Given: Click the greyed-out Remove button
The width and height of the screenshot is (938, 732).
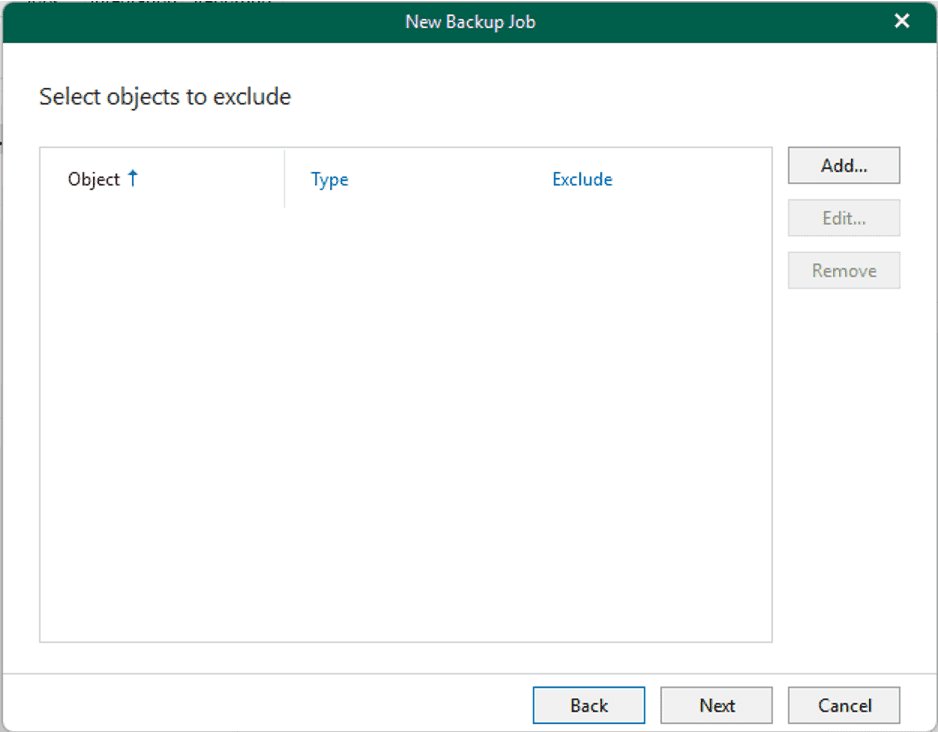Looking at the screenshot, I should tap(843, 270).
